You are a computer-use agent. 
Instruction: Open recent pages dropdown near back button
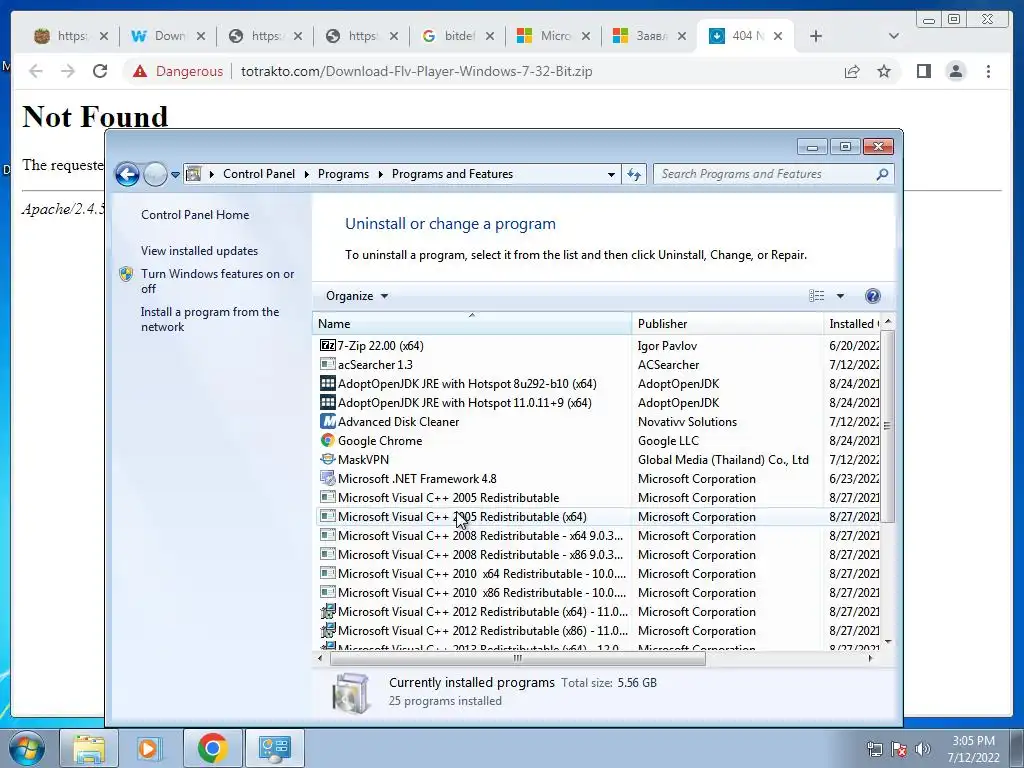pyautogui.click(x=175, y=174)
